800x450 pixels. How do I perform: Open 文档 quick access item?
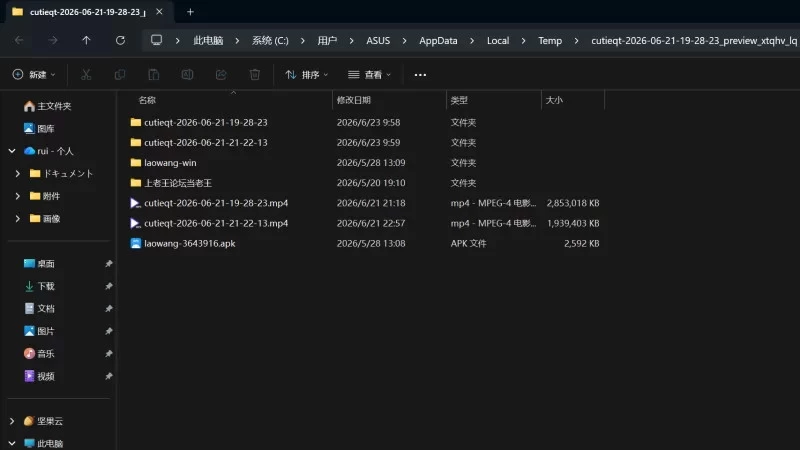(x=39, y=308)
